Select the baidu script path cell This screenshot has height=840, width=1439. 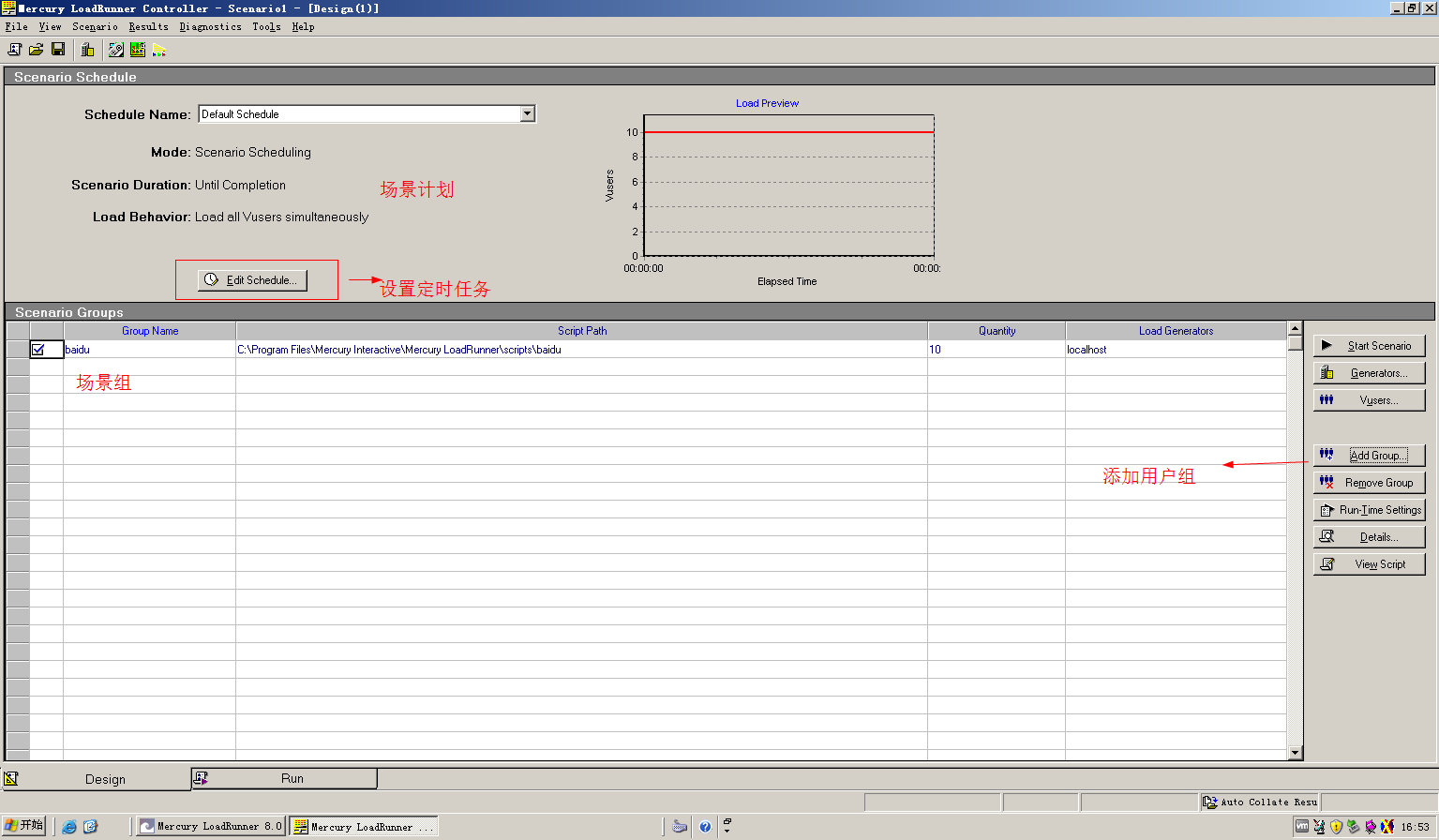pos(582,349)
